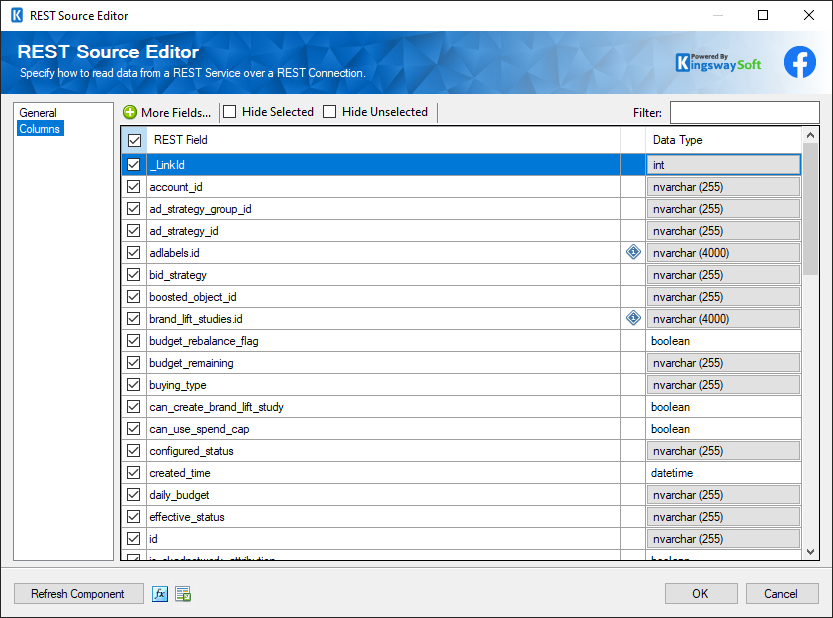Open data type dropdown for boosted_object_id

(723, 297)
